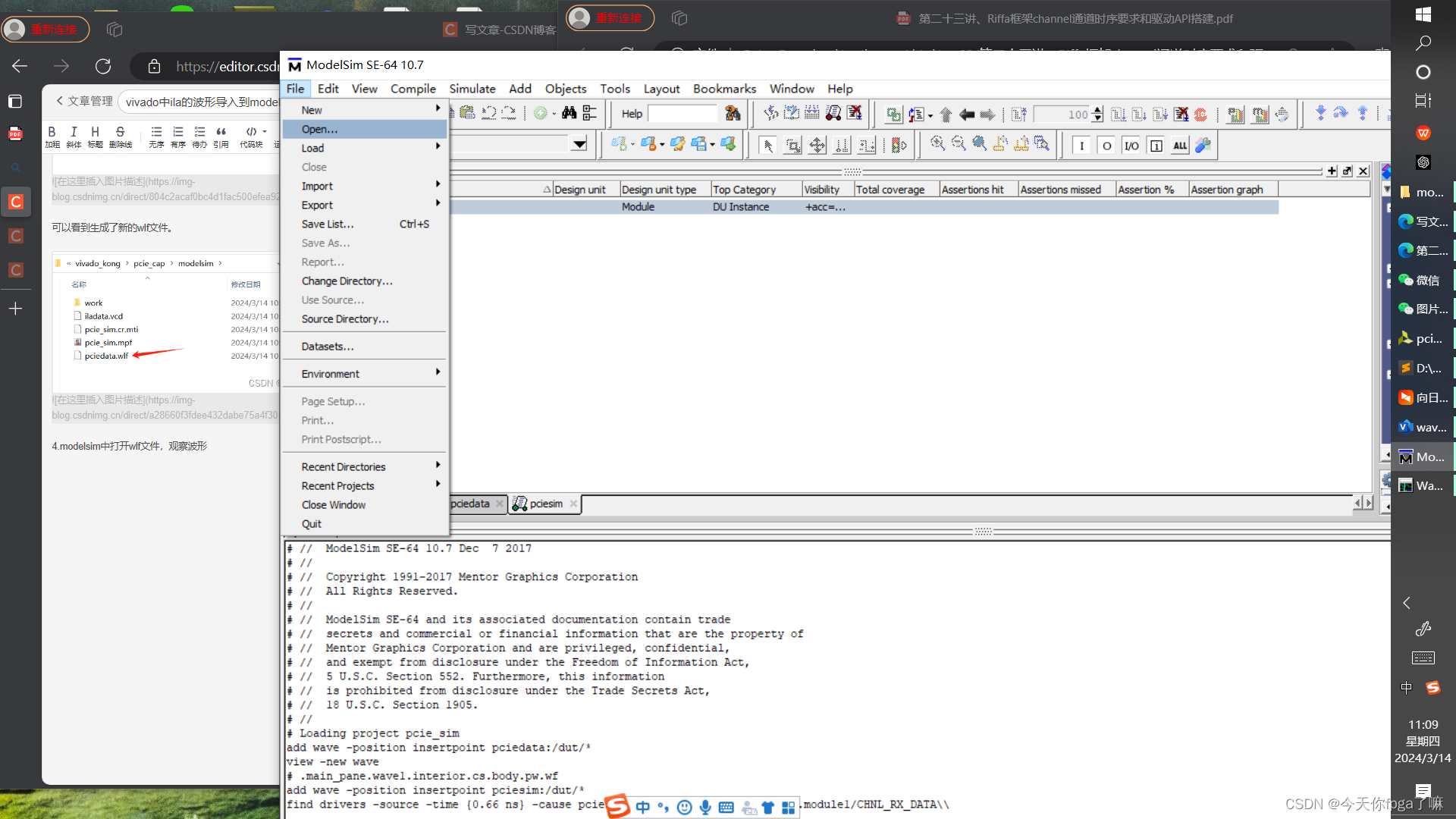Select File > Open menu item
Image resolution: width=1456 pixels, height=819 pixels.
point(319,129)
